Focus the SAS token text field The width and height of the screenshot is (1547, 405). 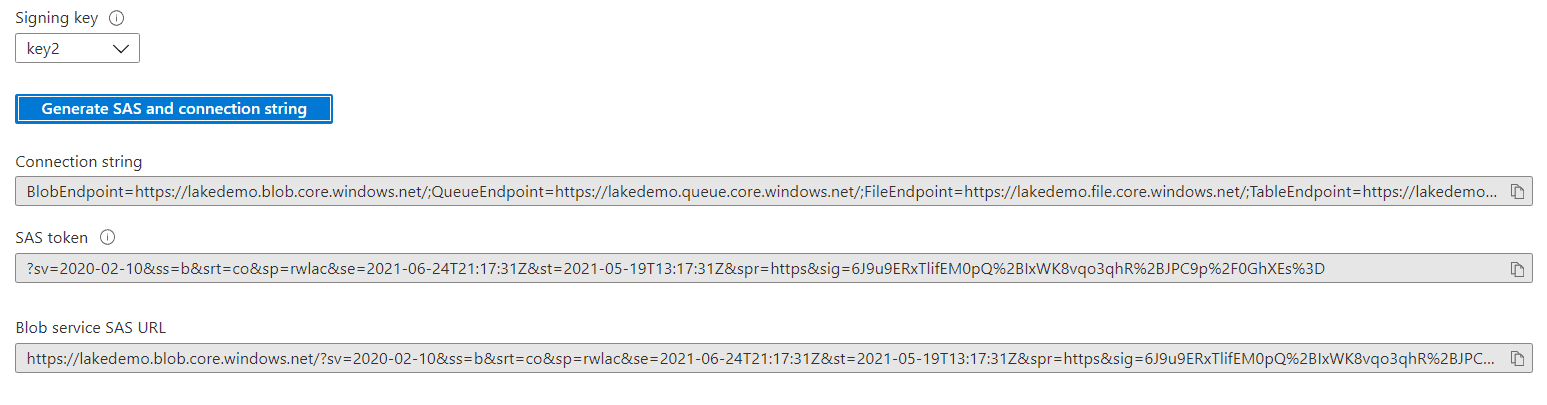pos(773,268)
